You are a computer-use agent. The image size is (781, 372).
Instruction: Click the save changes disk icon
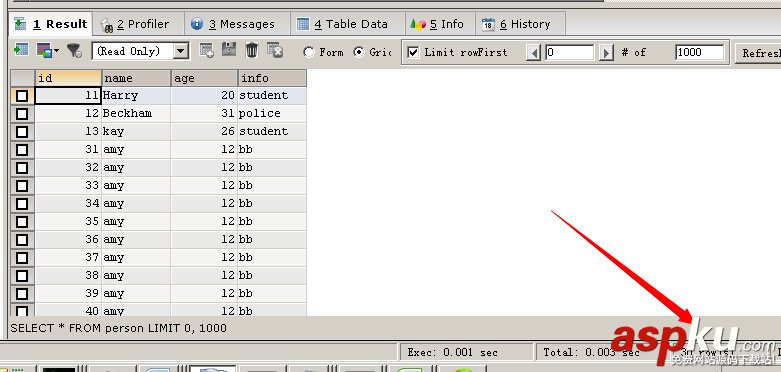pos(229,49)
